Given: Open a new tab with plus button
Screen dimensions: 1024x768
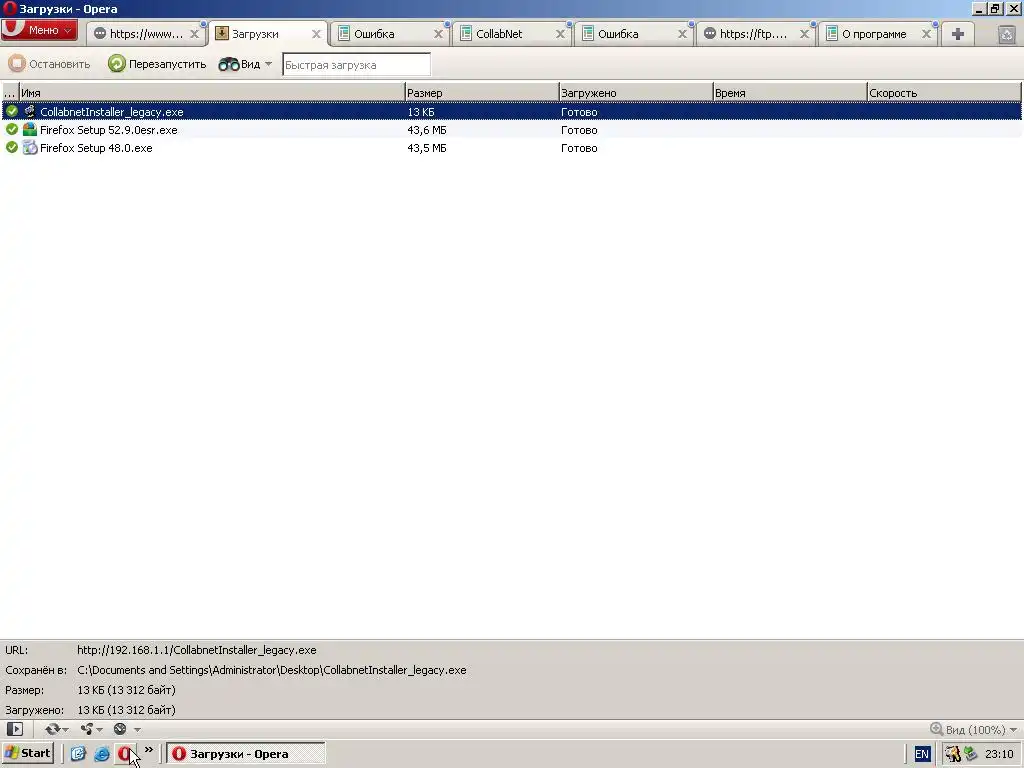Looking at the screenshot, I should 957,34.
